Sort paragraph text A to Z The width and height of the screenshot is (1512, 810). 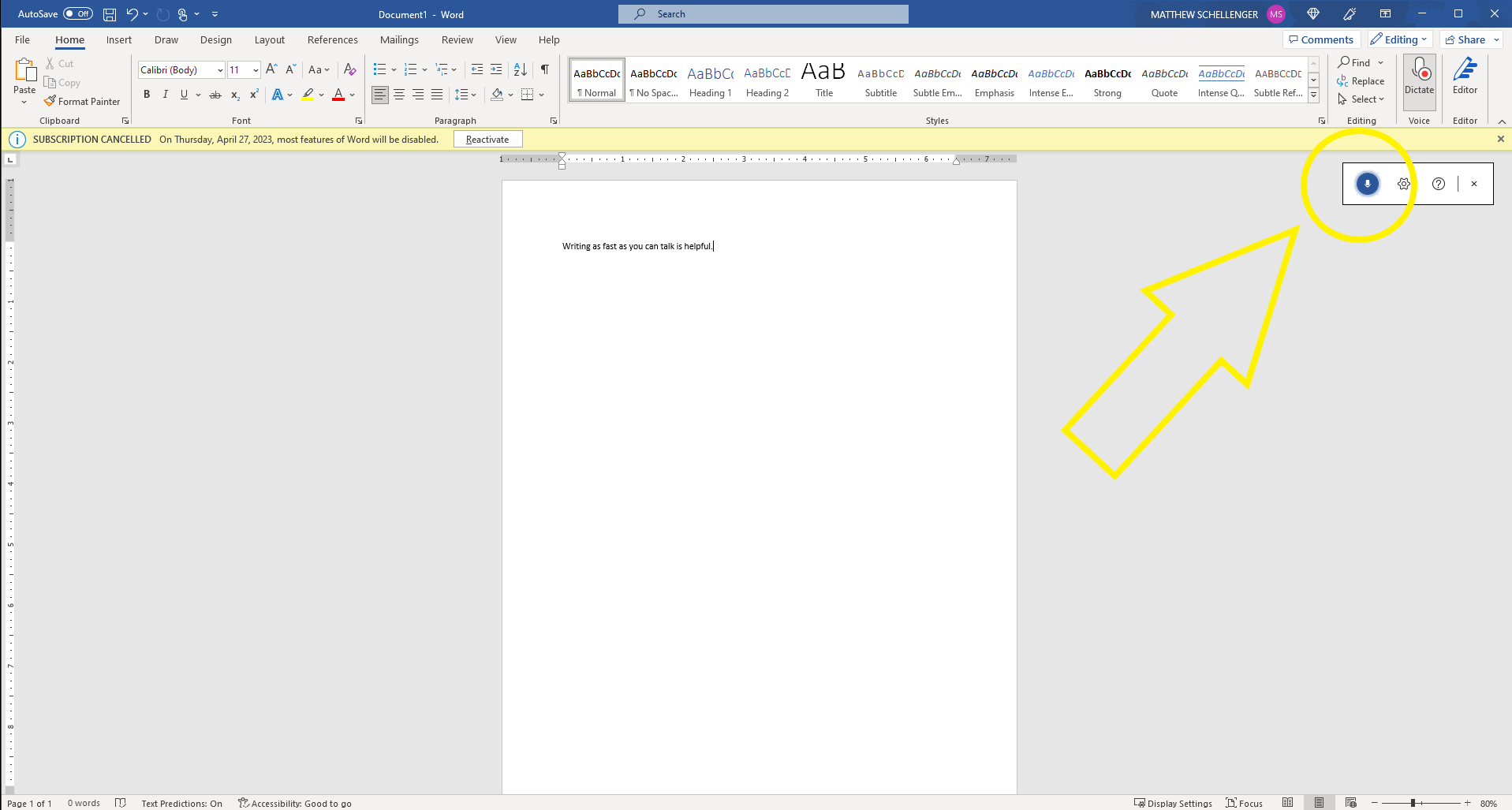coord(520,69)
